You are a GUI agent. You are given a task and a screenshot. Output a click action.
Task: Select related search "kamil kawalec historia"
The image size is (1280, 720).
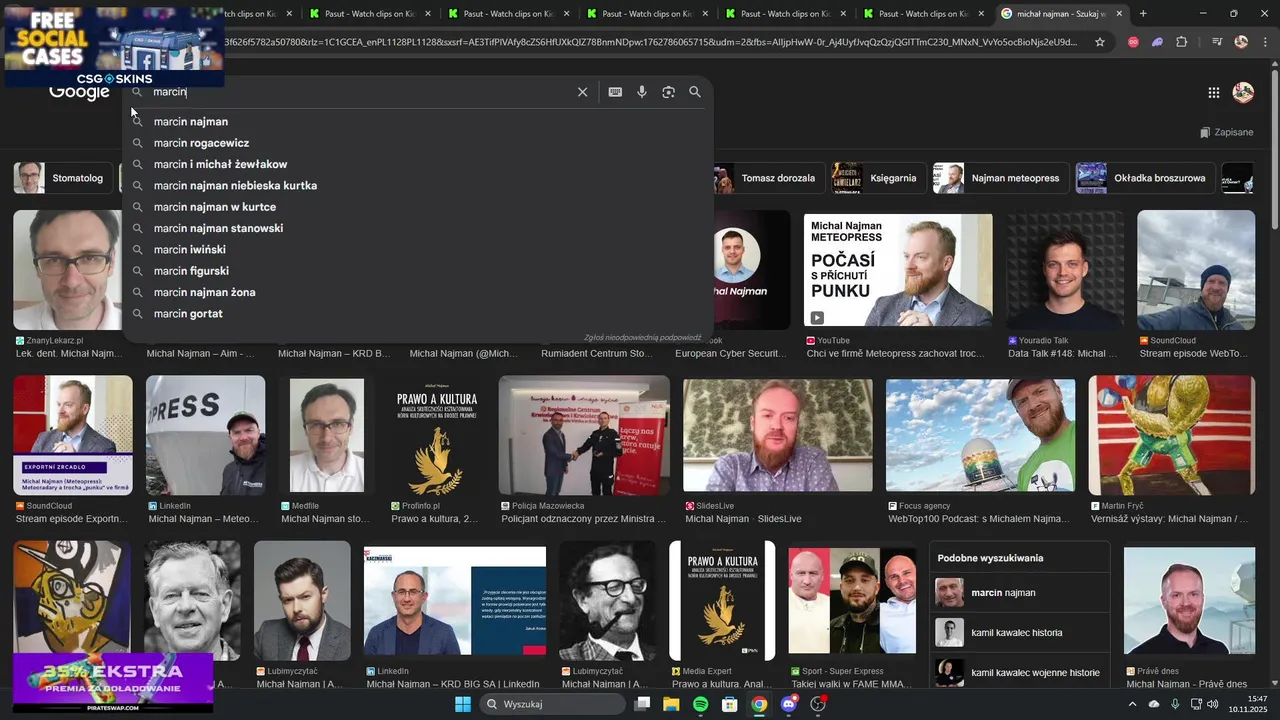click(x=1020, y=633)
